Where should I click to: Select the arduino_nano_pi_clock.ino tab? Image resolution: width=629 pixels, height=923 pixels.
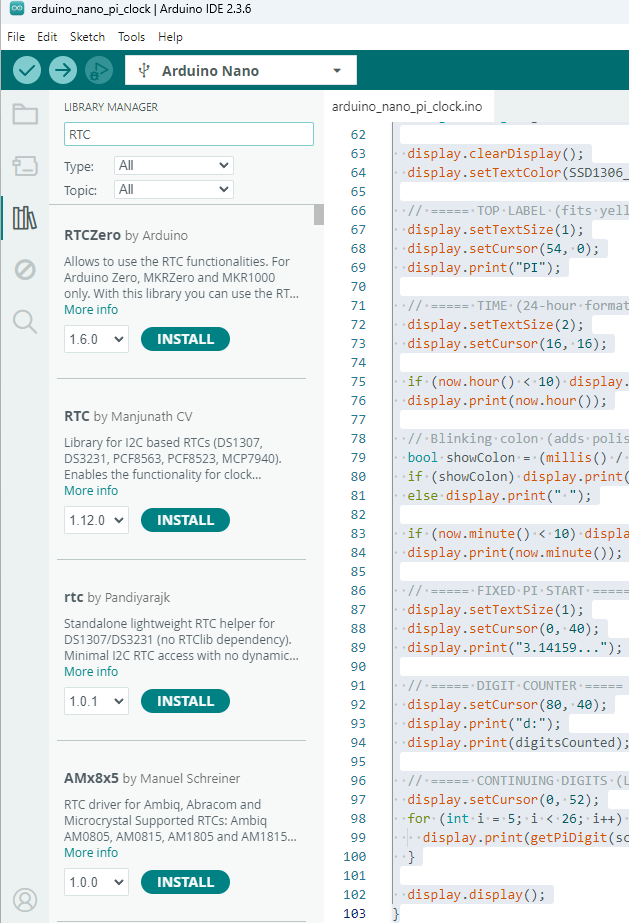pyautogui.click(x=407, y=107)
